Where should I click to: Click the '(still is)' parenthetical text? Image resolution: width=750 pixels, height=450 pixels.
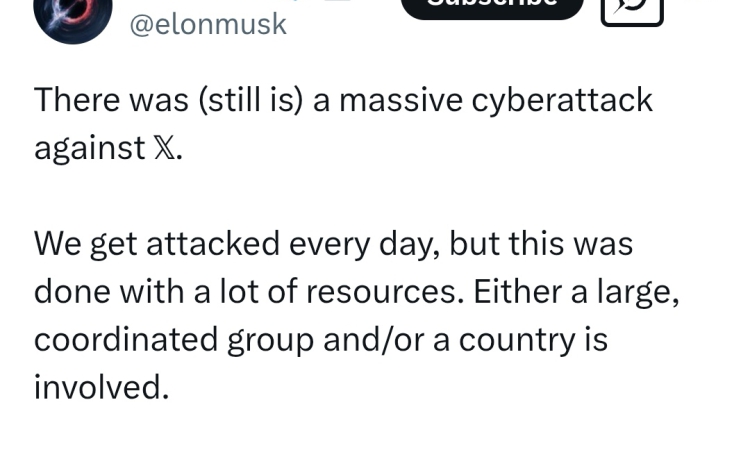point(251,100)
